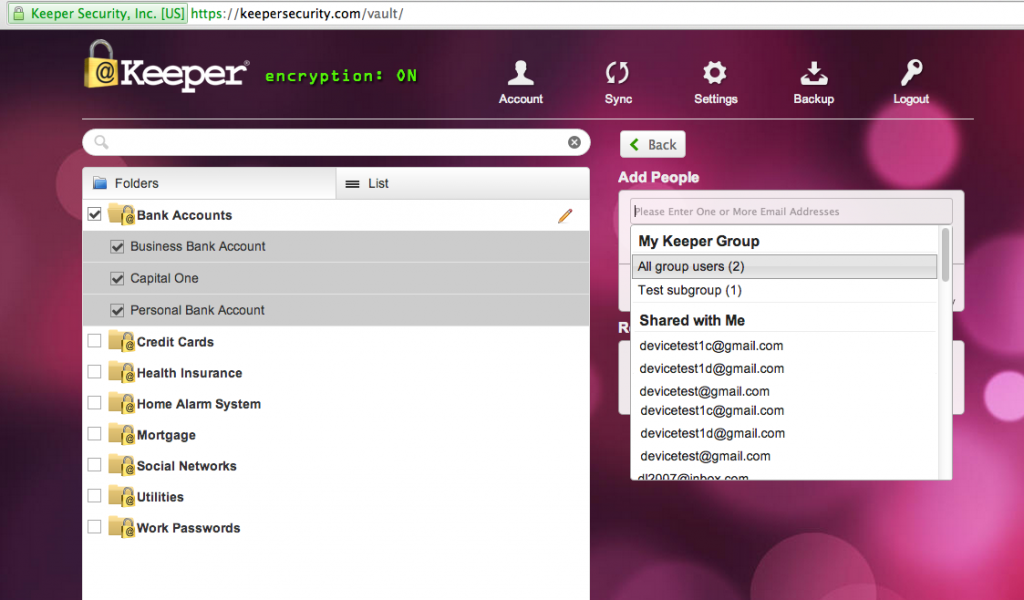Click the email addresses input field
1024x600 pixels.
coord(791,211)
